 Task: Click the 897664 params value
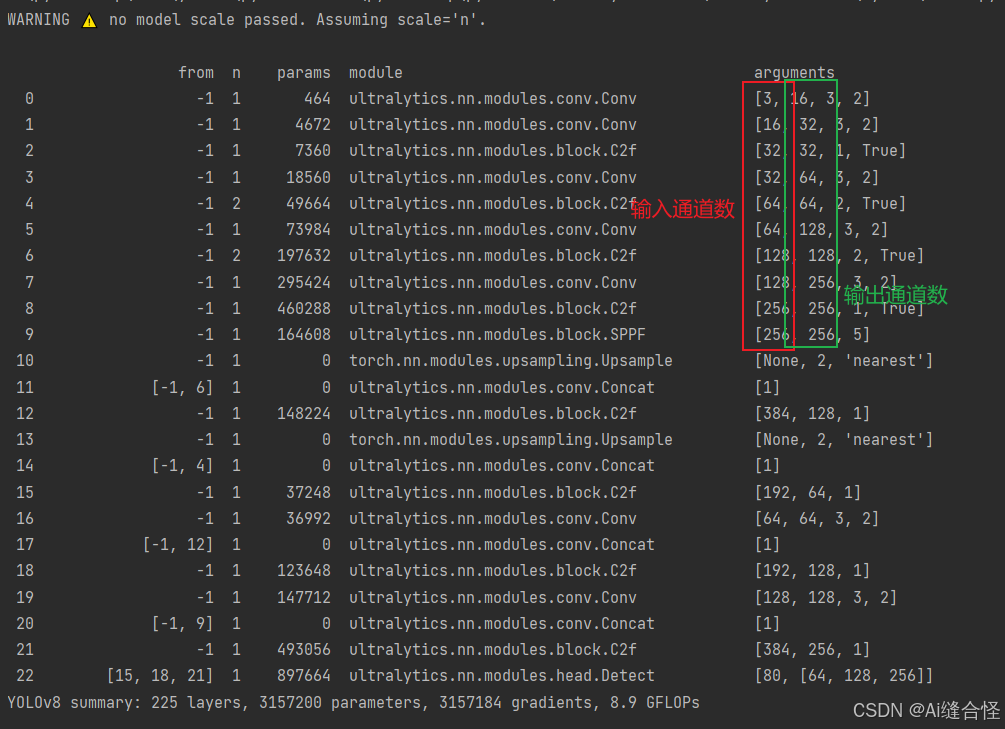coord(304,676)
